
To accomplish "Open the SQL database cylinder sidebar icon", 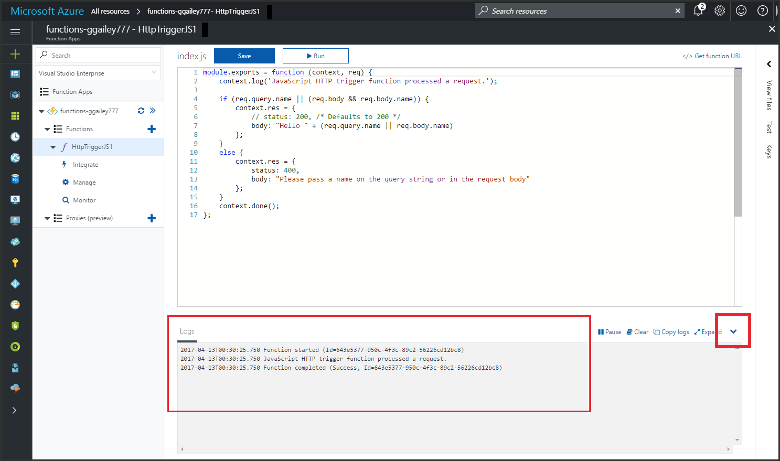I will [x=15, y=179].
